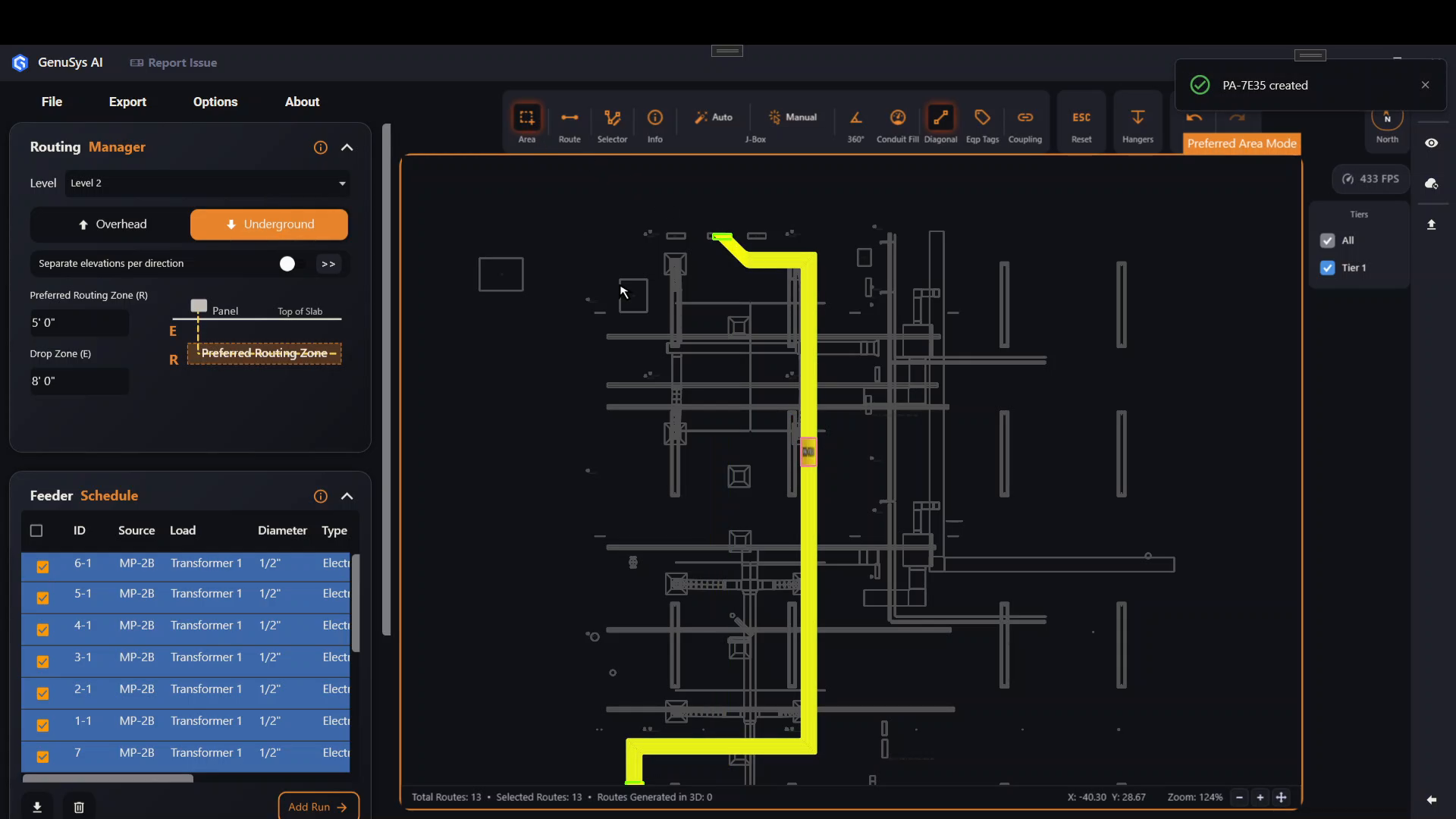The image size is (1456, 819).
Task: Click the cloud settings icon
Action: point(1431,184)
